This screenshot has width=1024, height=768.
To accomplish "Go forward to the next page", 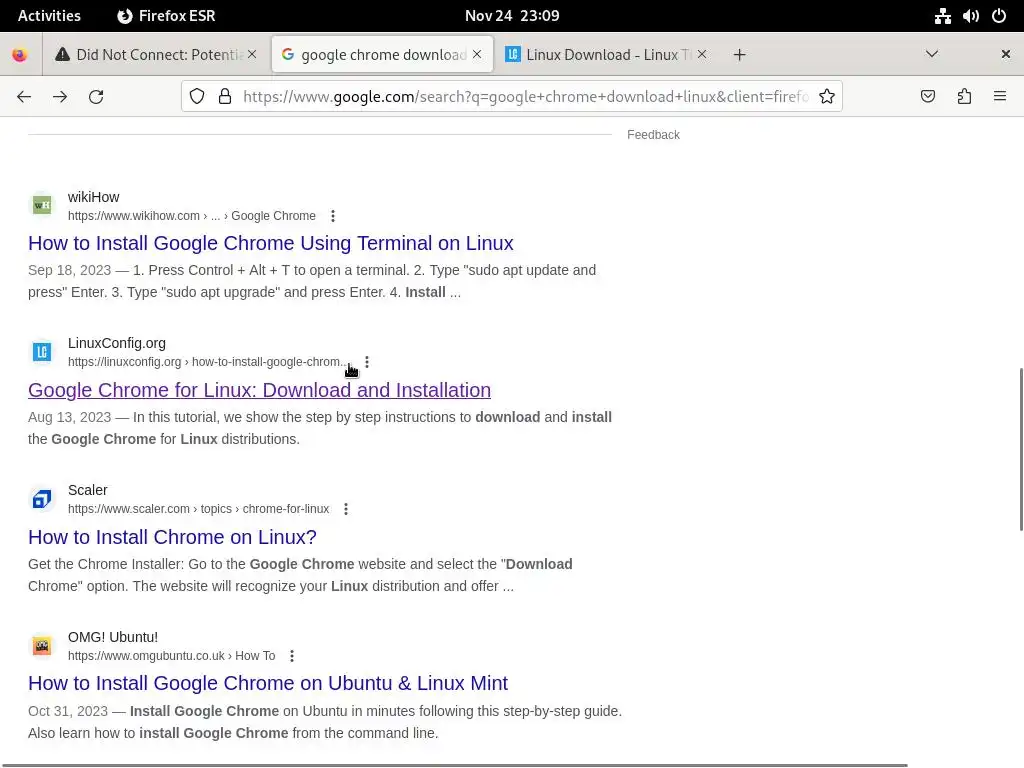I will point(60,97).
